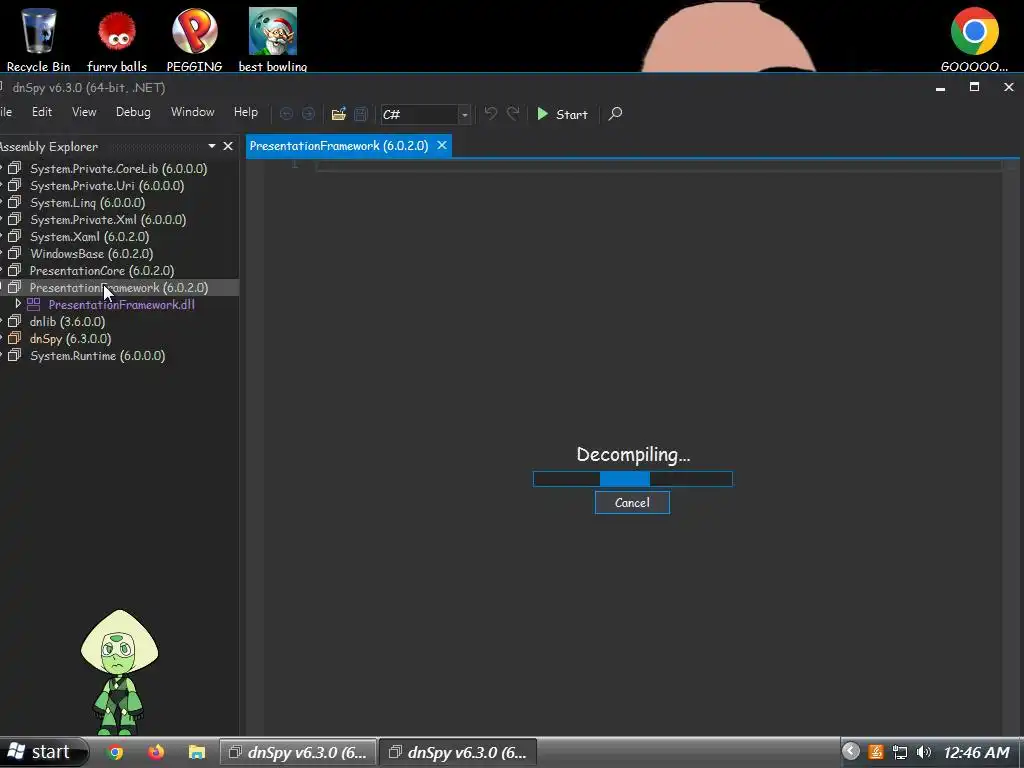
Task: Click the 12:46 AM taskbar clock
Action: coord(977,752)
